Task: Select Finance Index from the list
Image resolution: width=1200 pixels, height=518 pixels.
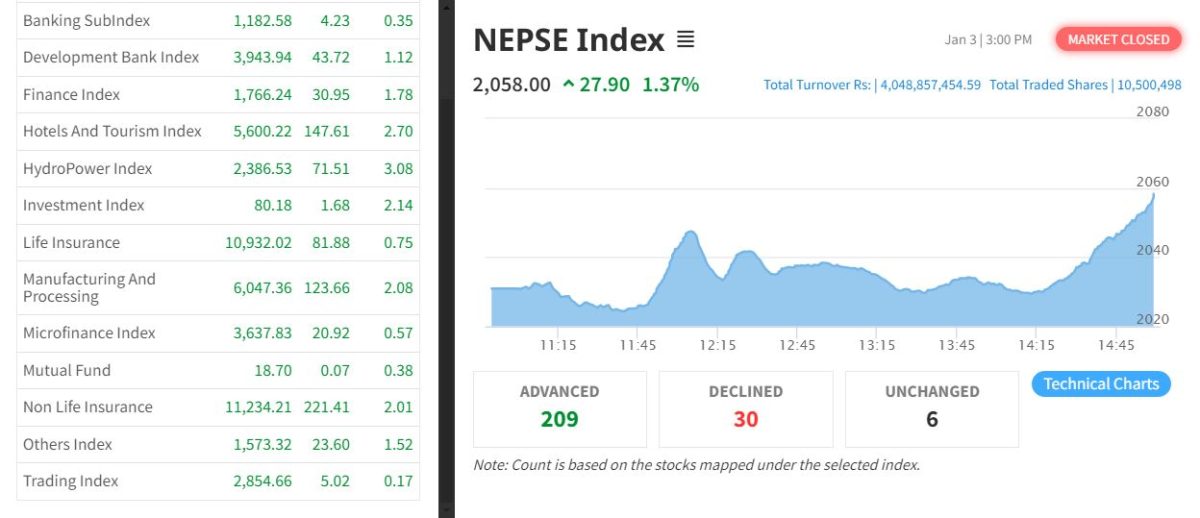Action: (x=71, y=95)
